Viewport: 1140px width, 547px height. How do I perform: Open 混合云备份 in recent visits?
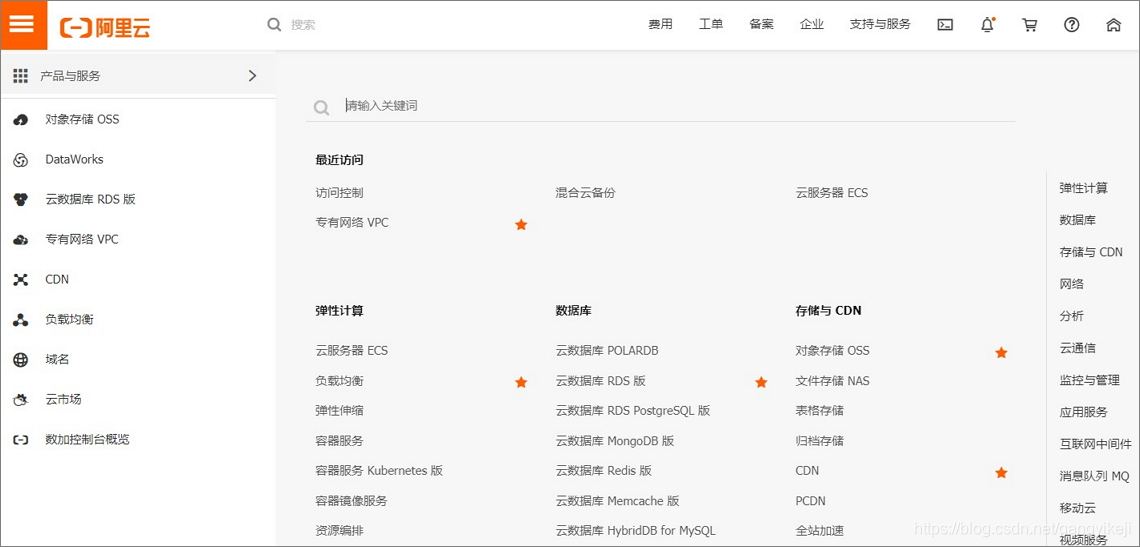[x=585, y=193]
